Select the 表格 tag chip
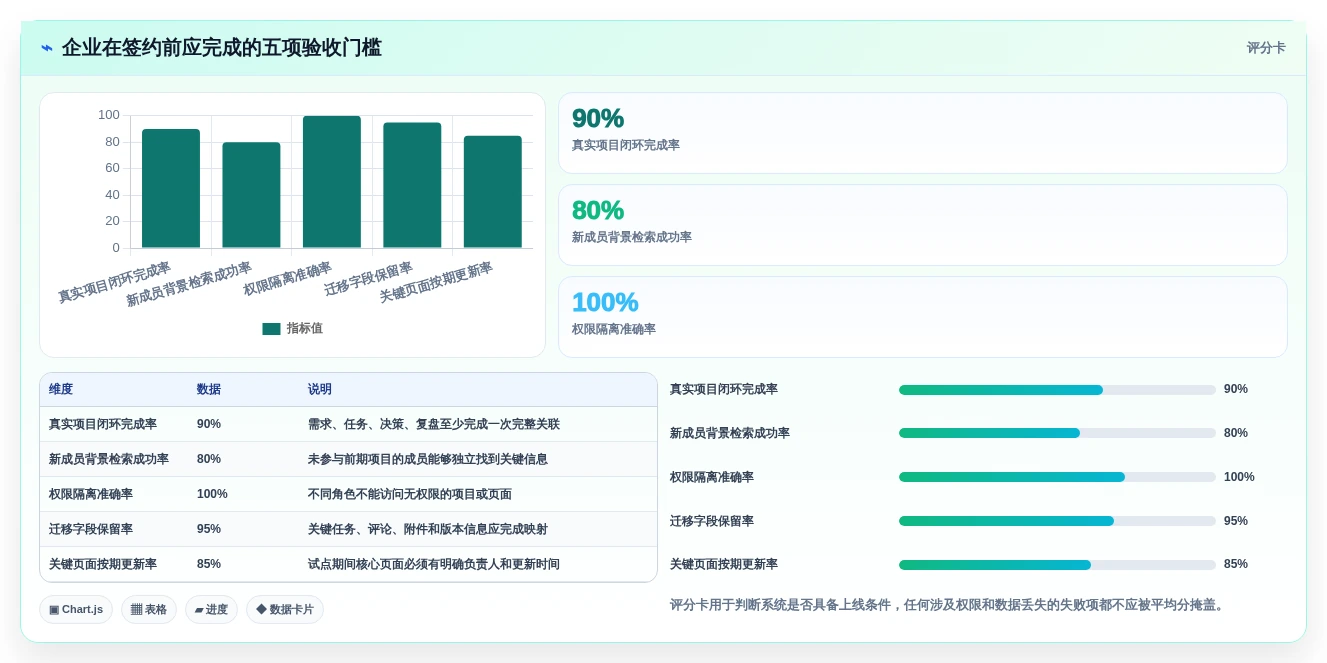This screenshot has width=1327, height=663. pyautogui.click(x=149, y=609)
